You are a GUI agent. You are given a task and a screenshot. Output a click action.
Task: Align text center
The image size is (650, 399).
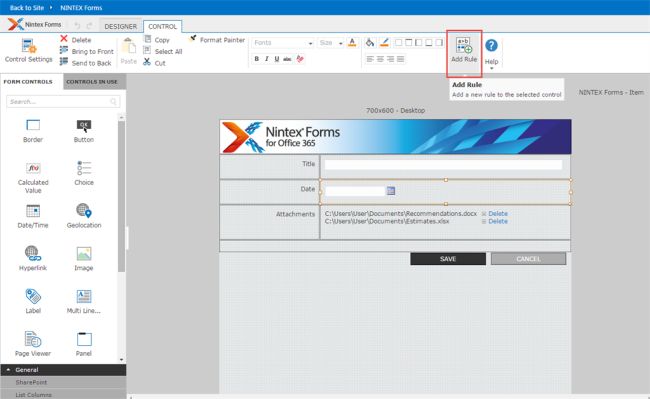pyautogui.click(x=381, y=59)
